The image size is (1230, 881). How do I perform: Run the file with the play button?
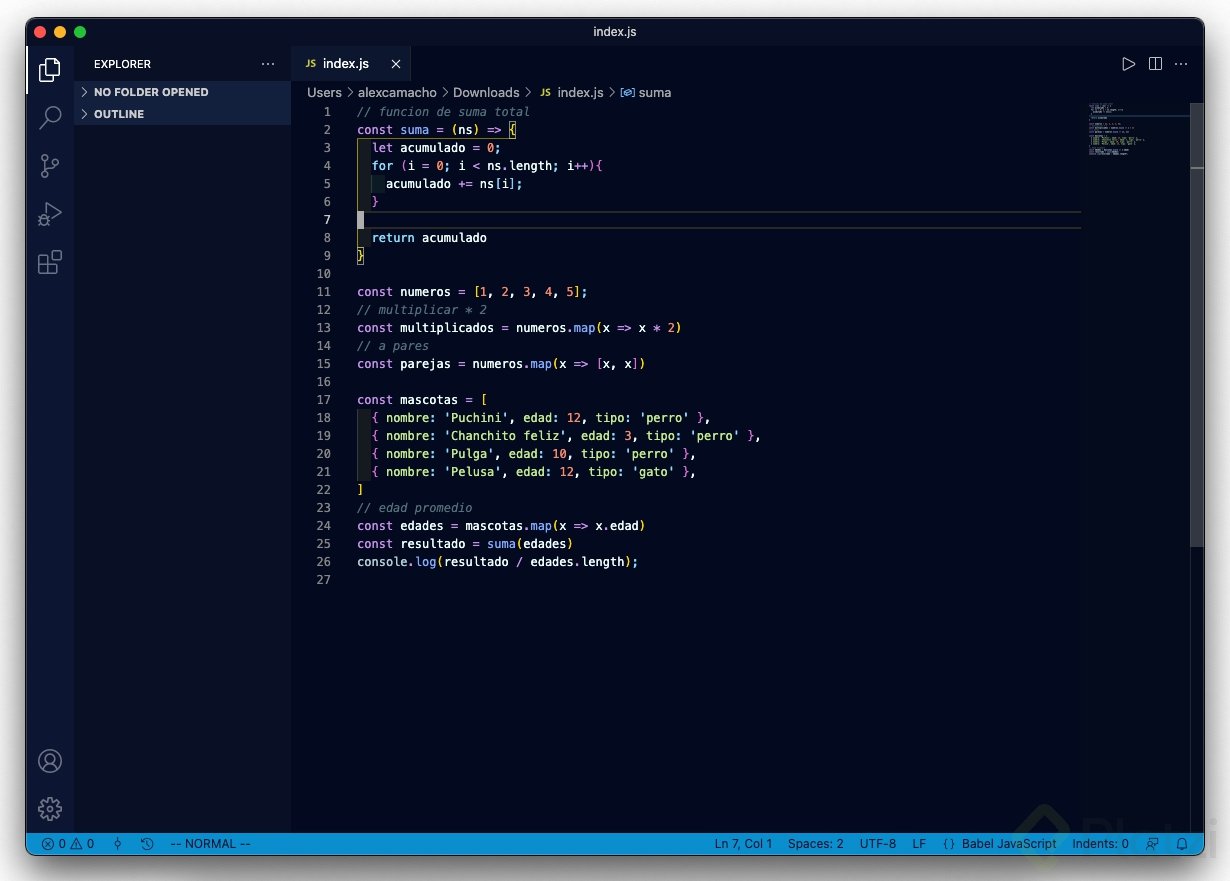[1128, 63]
